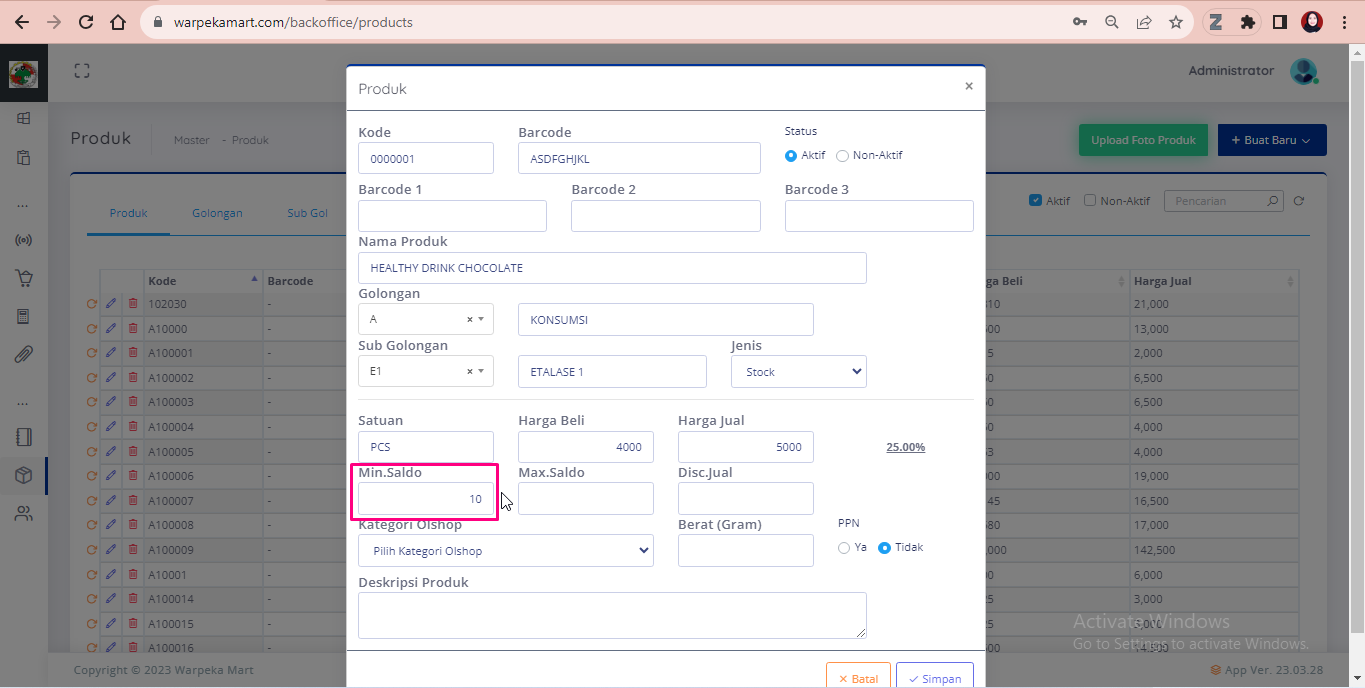Click the Deskripsi Produk text area
This screenshot has height=688, width=1365.
(612, 615)
